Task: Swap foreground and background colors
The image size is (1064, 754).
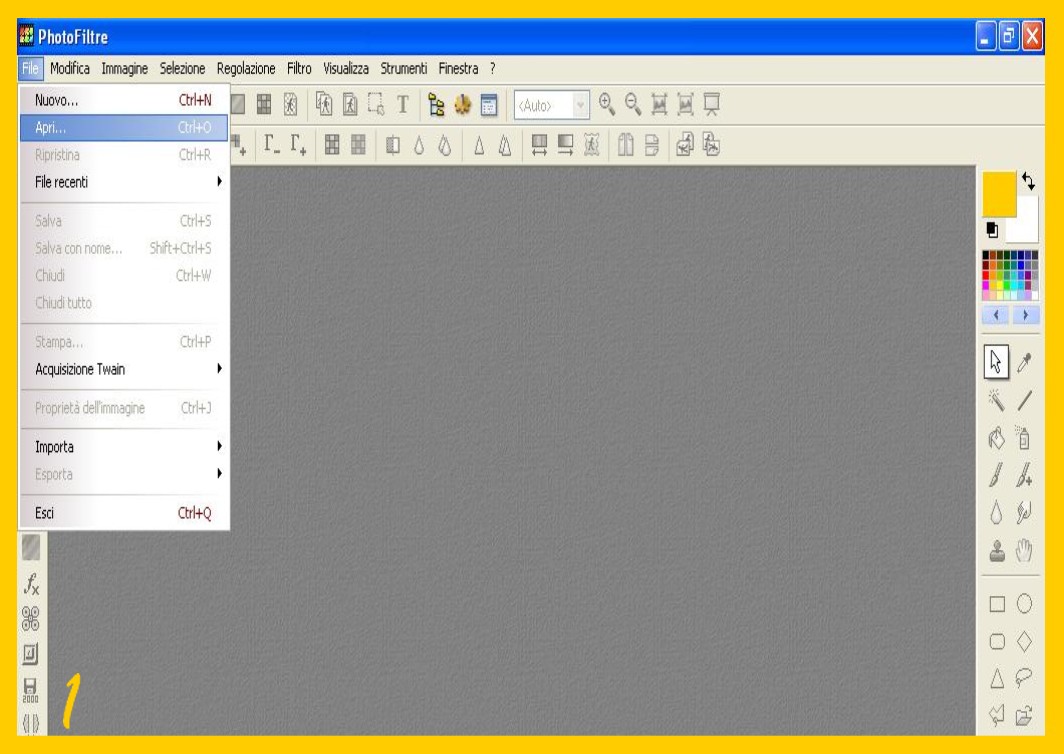Action: click(x=1029, y=183)
